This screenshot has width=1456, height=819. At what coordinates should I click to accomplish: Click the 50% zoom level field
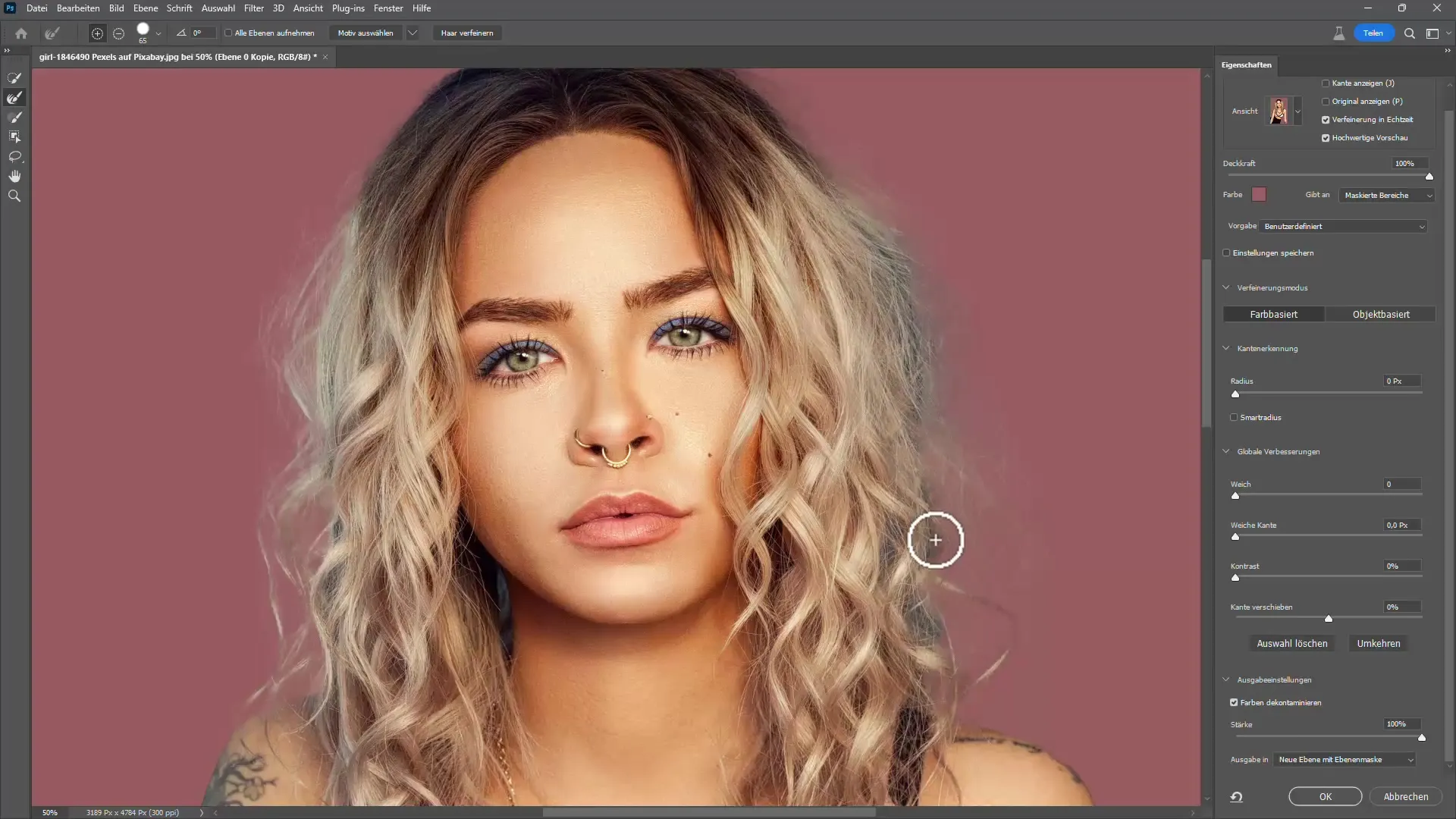[x=50, y=812]
